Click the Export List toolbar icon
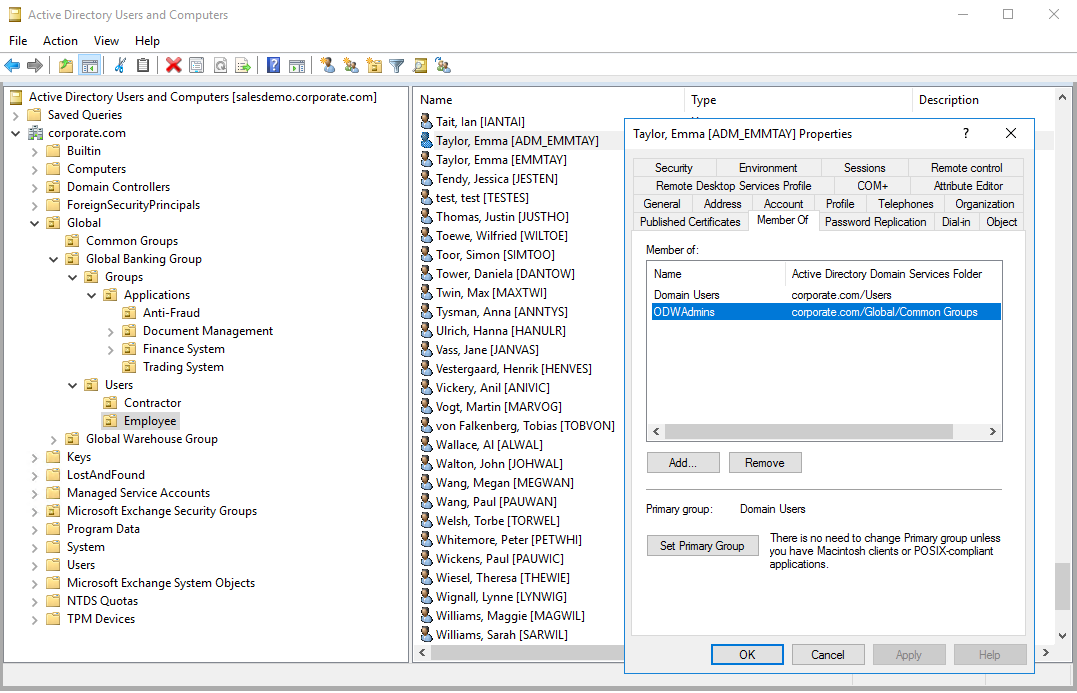The image size is (1077, 693). [243, 66]
